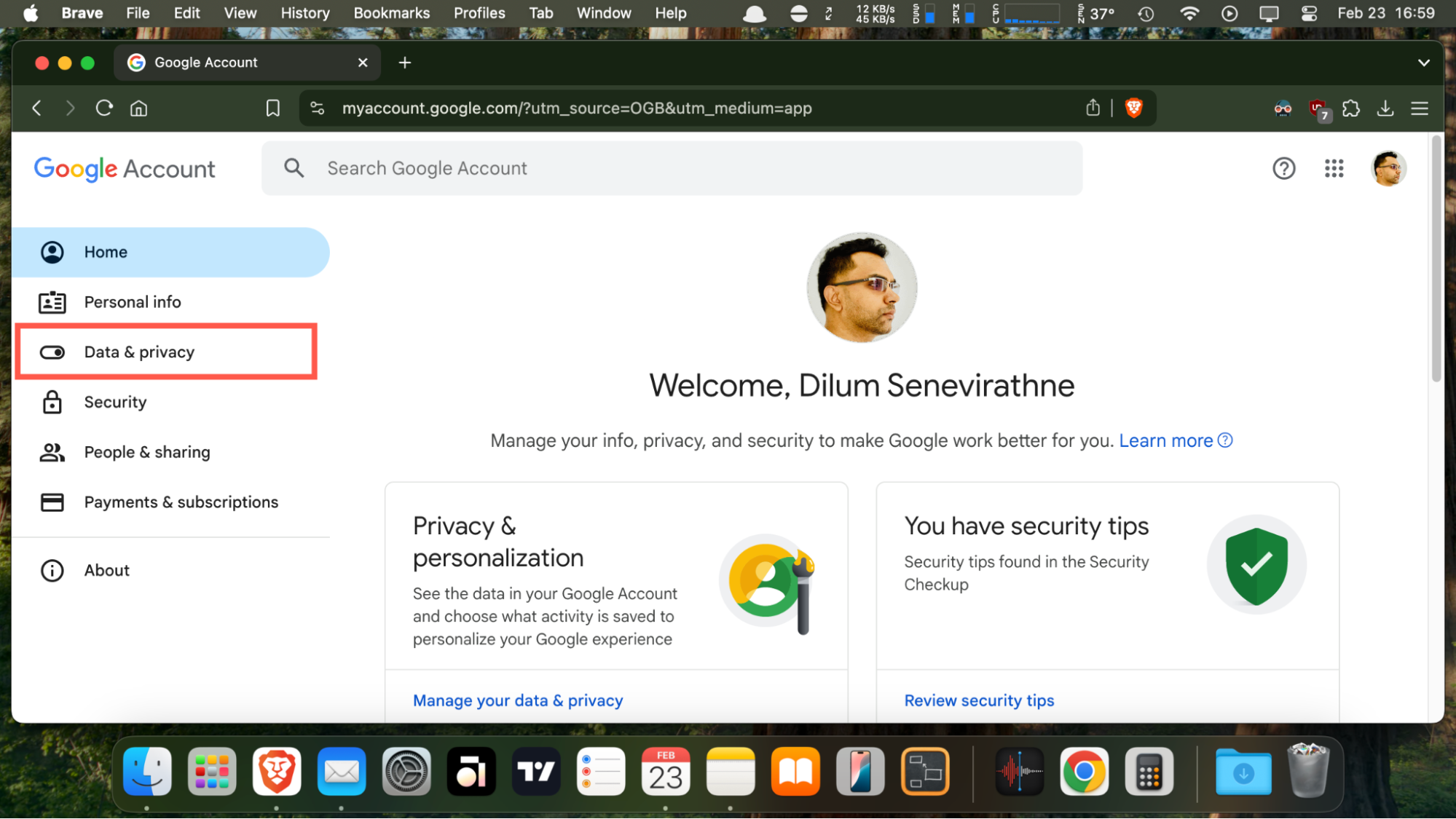Go back to the previous page
The image size is (1456, 819).
pyautogui.click(x=36, y=108)
